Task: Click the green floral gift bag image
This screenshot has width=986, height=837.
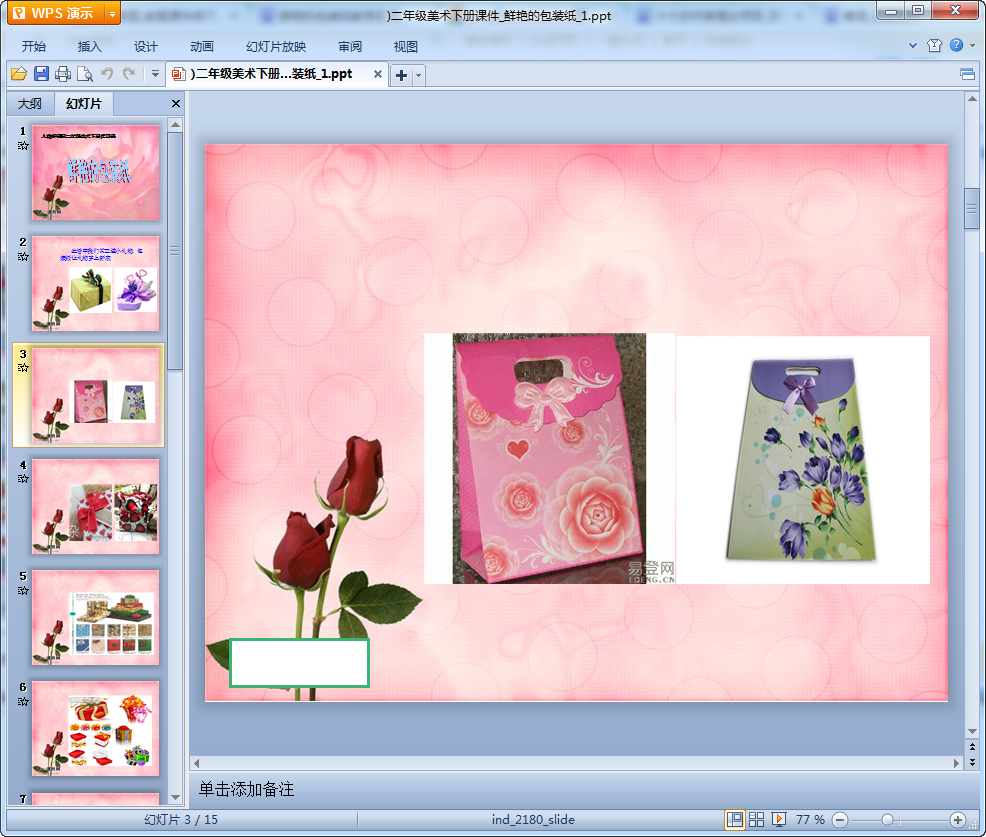Action: tap(803, 460)
